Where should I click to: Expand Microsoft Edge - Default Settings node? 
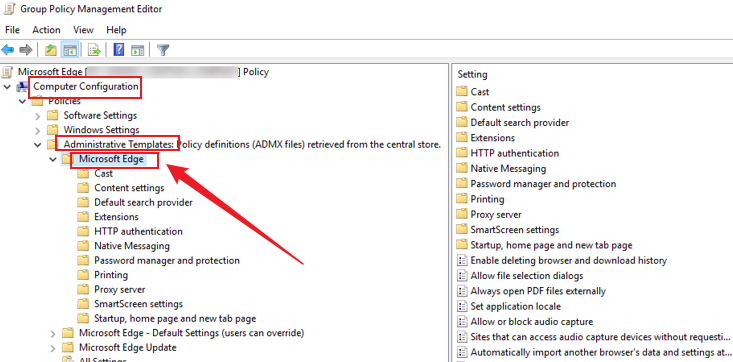point(53,333)
